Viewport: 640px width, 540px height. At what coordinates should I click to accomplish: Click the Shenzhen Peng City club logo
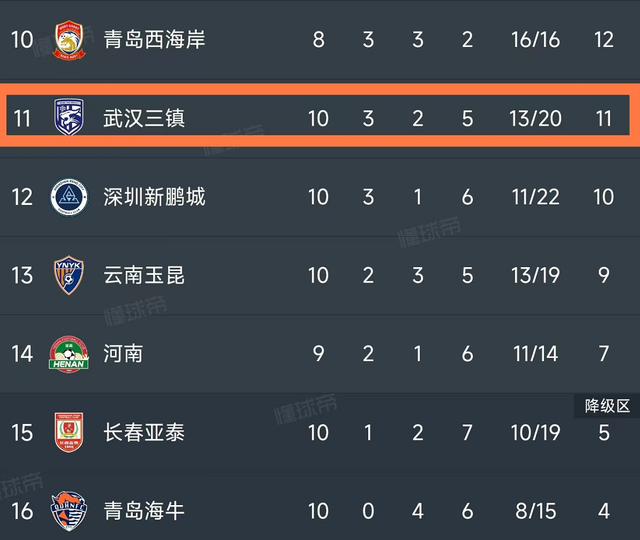70,197
